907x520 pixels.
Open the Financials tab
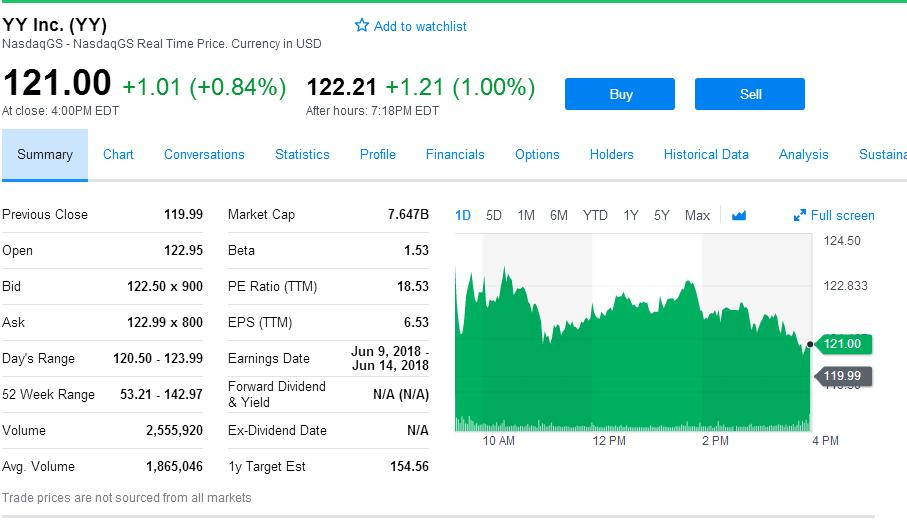tap(455, 154)
